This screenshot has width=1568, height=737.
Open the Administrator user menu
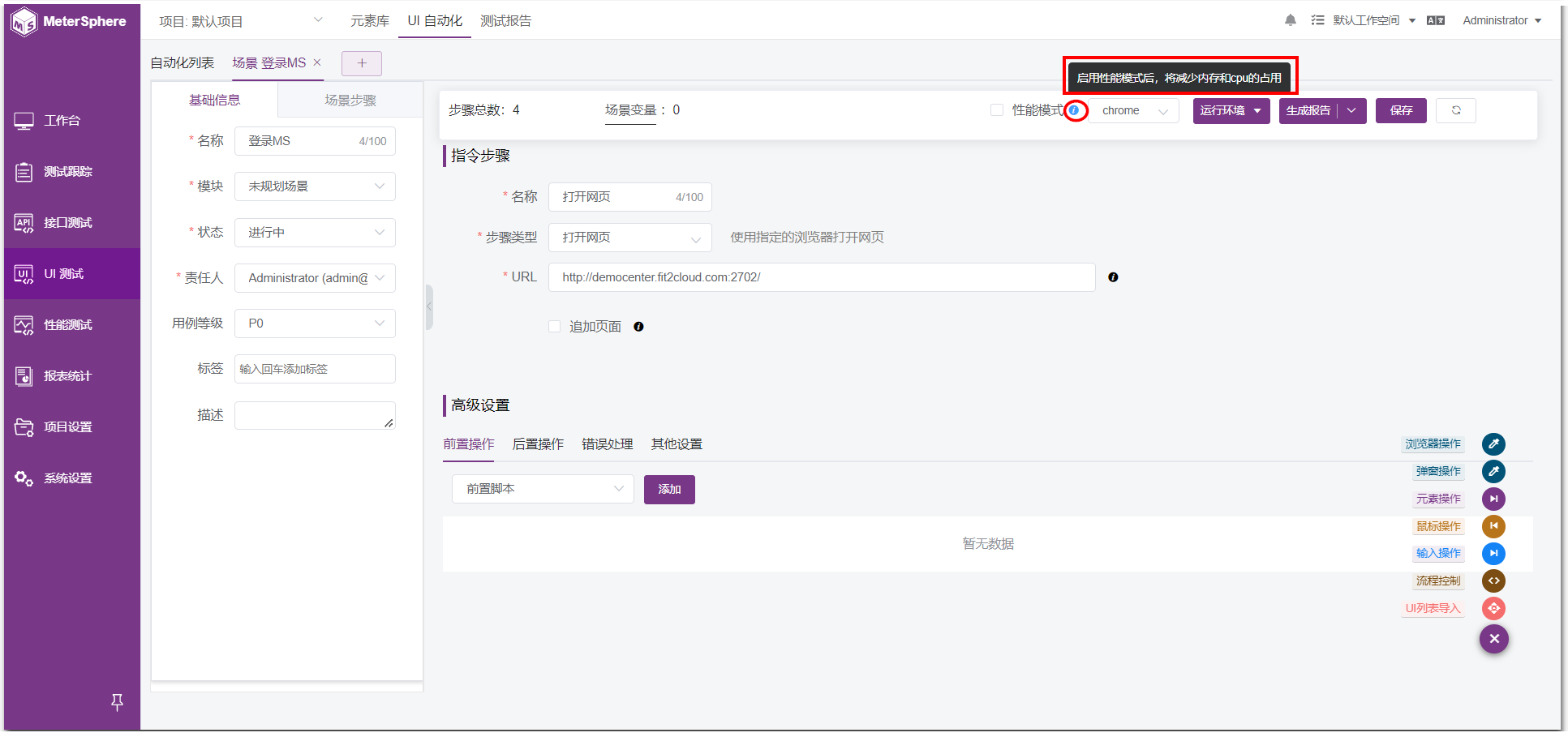point(1501,20)
